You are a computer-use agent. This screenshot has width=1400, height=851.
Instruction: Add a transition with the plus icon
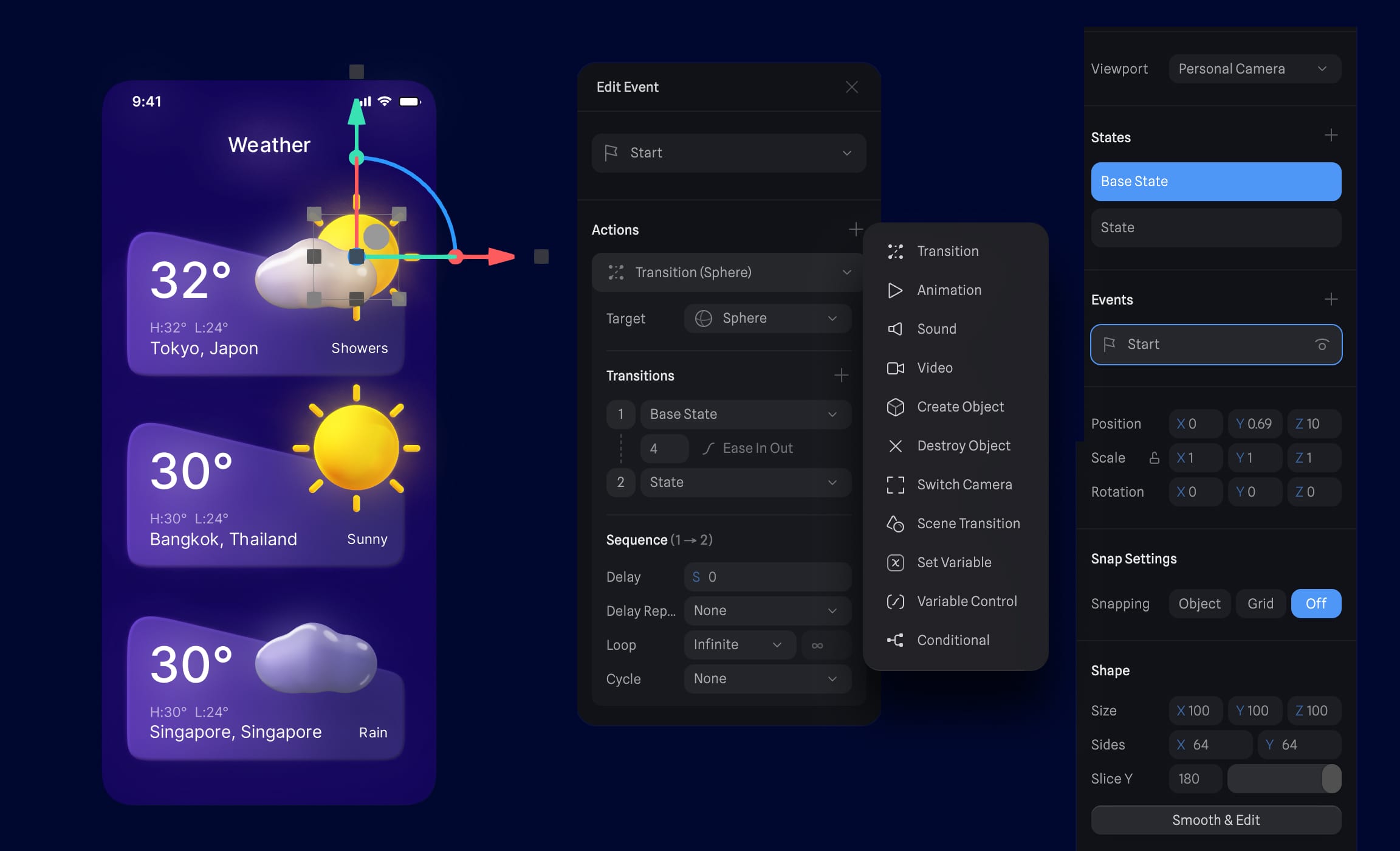(x=841, y=376)
